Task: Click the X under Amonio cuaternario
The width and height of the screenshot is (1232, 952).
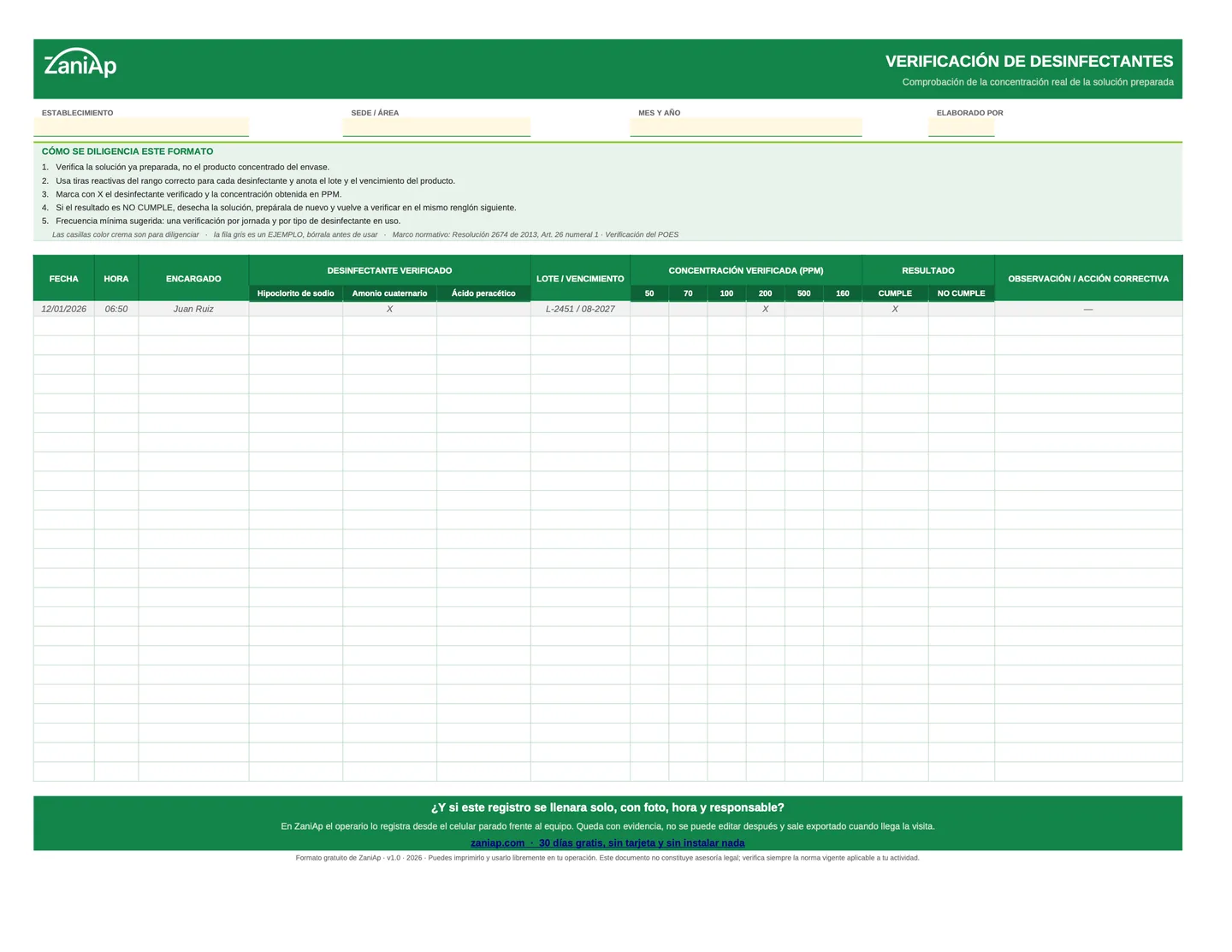Action: tap(390, 309)
